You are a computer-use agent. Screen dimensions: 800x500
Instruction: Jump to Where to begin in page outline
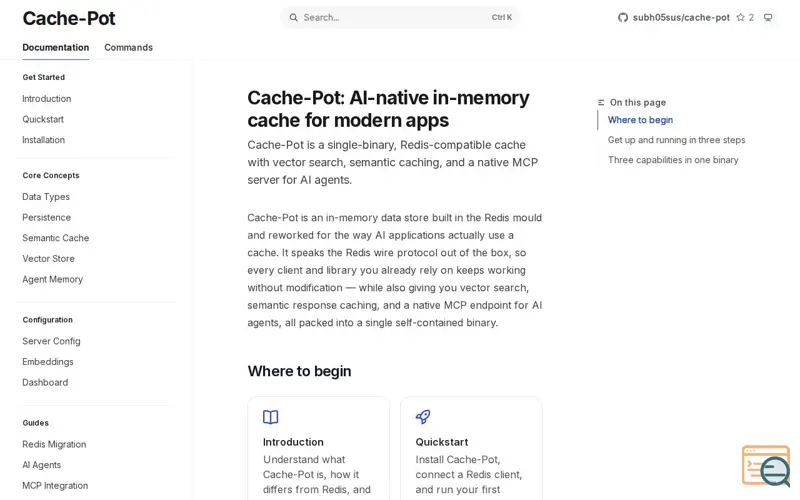tap(640, 120)
